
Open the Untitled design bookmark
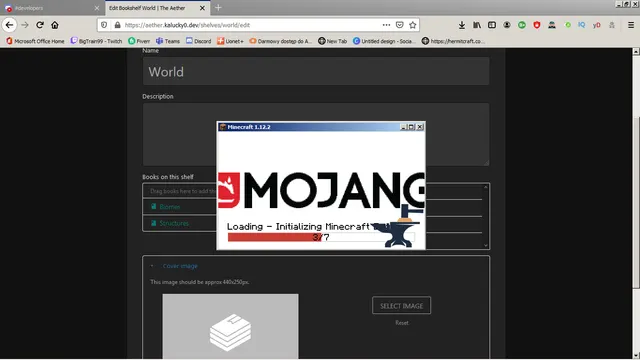point(384,41)
